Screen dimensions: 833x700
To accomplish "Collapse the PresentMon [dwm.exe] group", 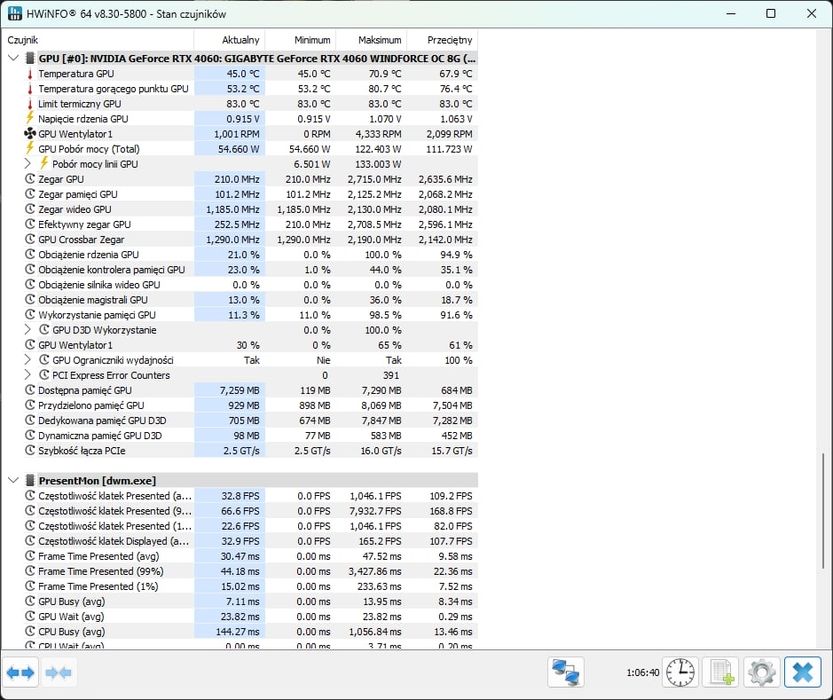I will pyautogui.click(x=14, y=480).
